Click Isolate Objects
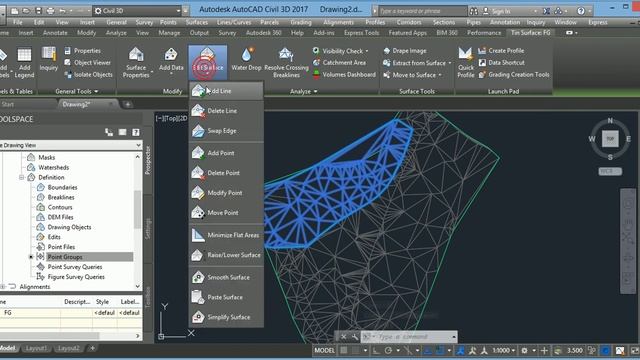The image size is (640, 360). [88, 75]
